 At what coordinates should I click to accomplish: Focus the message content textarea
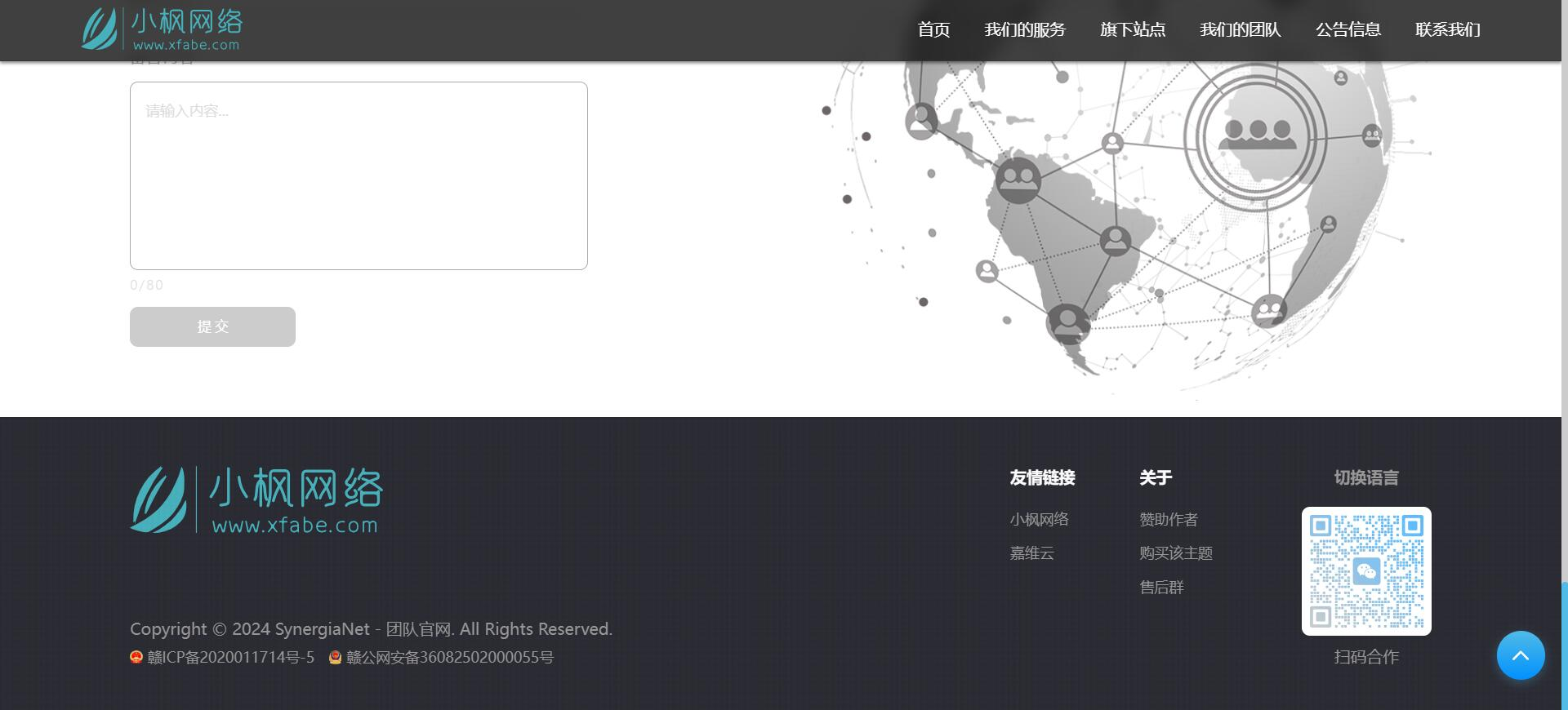tap(359, 175)
